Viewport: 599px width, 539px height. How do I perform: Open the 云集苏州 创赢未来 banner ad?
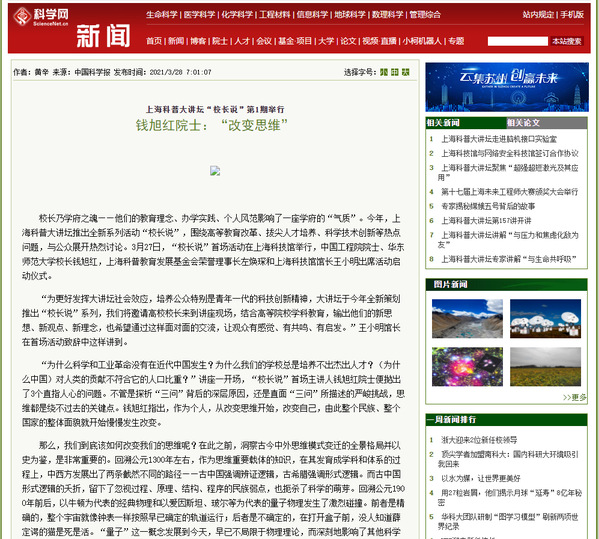click(x=507, y=87)
